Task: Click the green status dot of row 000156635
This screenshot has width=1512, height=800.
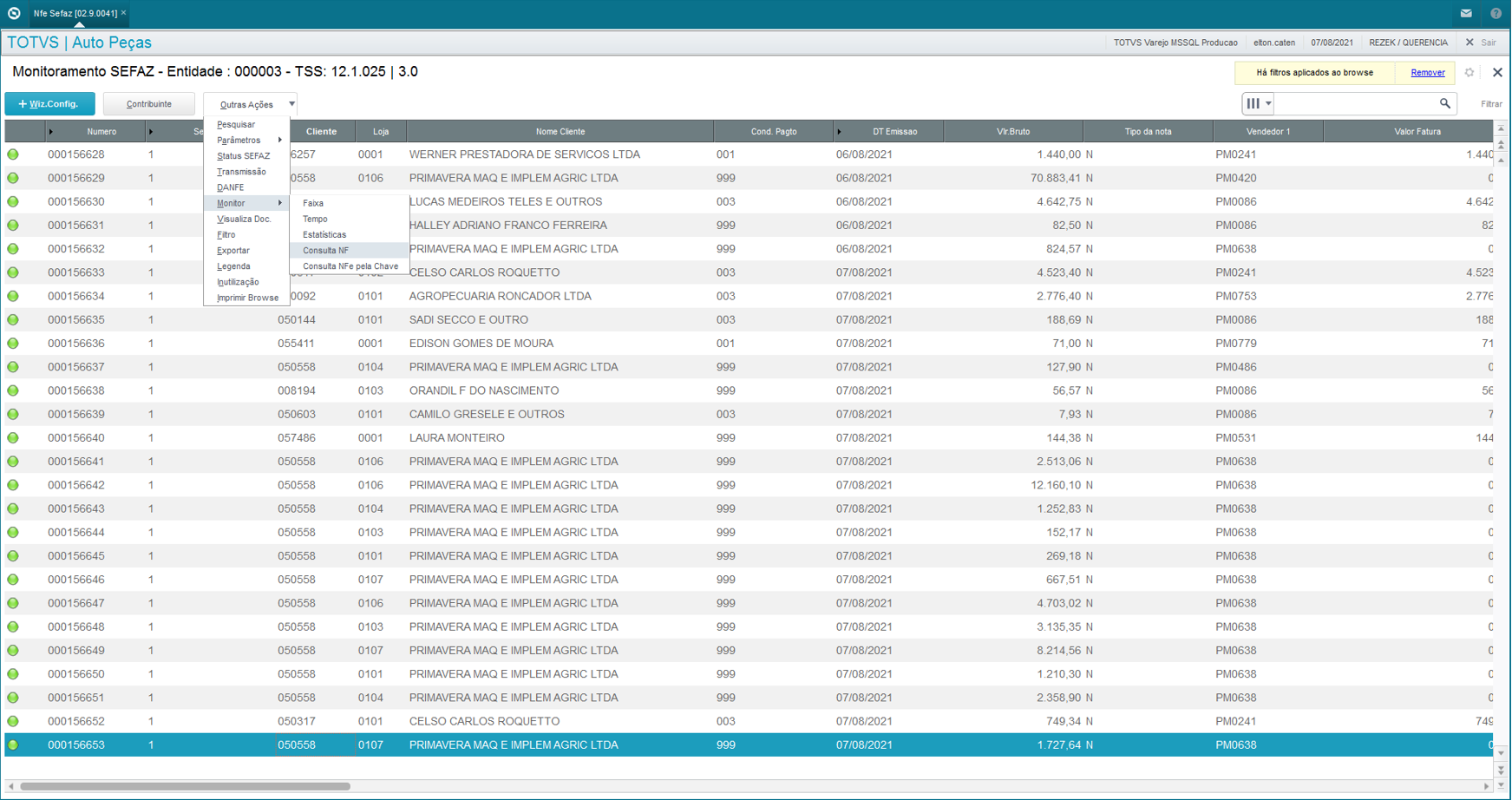Action: 13,320
